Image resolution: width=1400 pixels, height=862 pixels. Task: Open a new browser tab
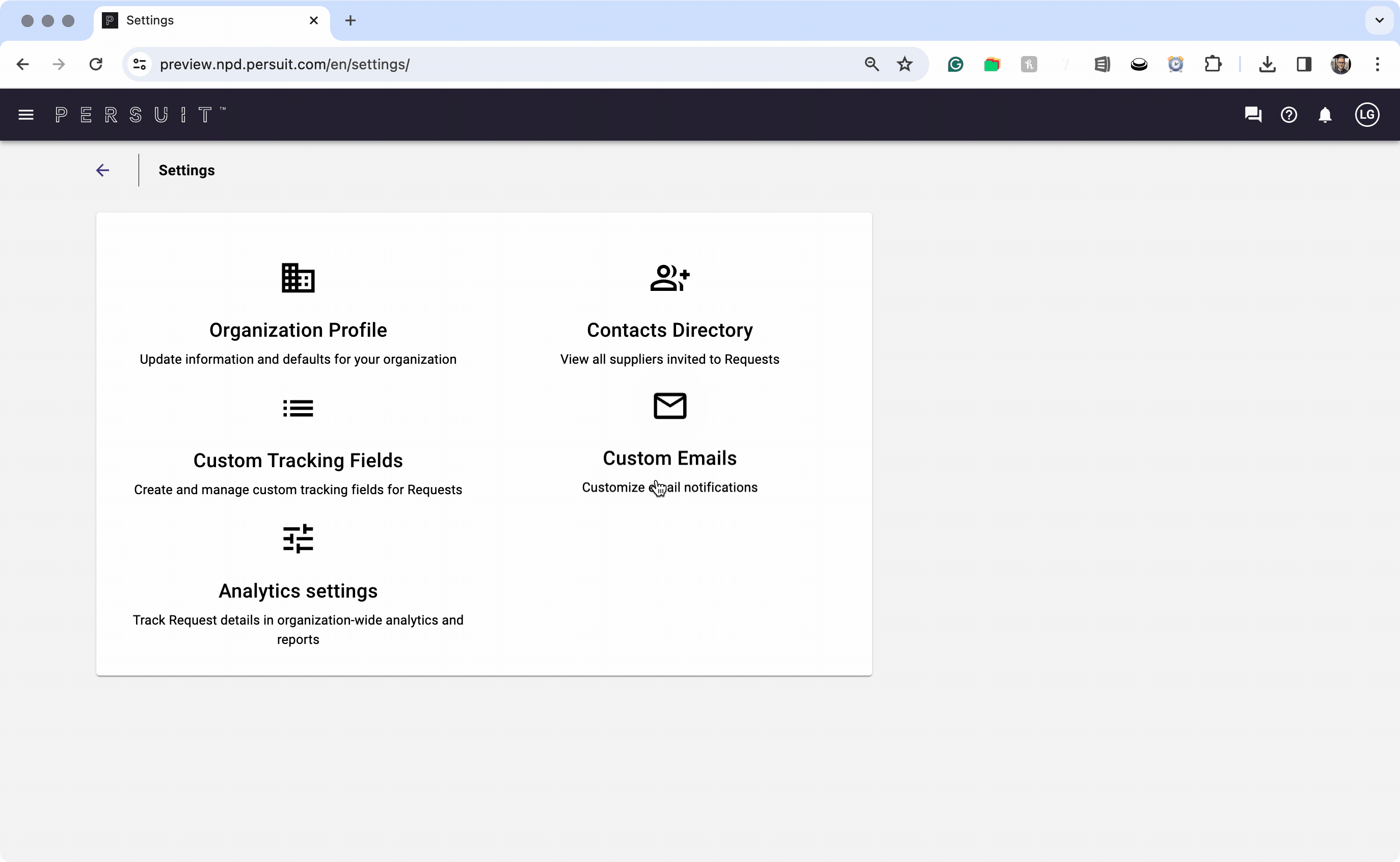pos(351,20)
